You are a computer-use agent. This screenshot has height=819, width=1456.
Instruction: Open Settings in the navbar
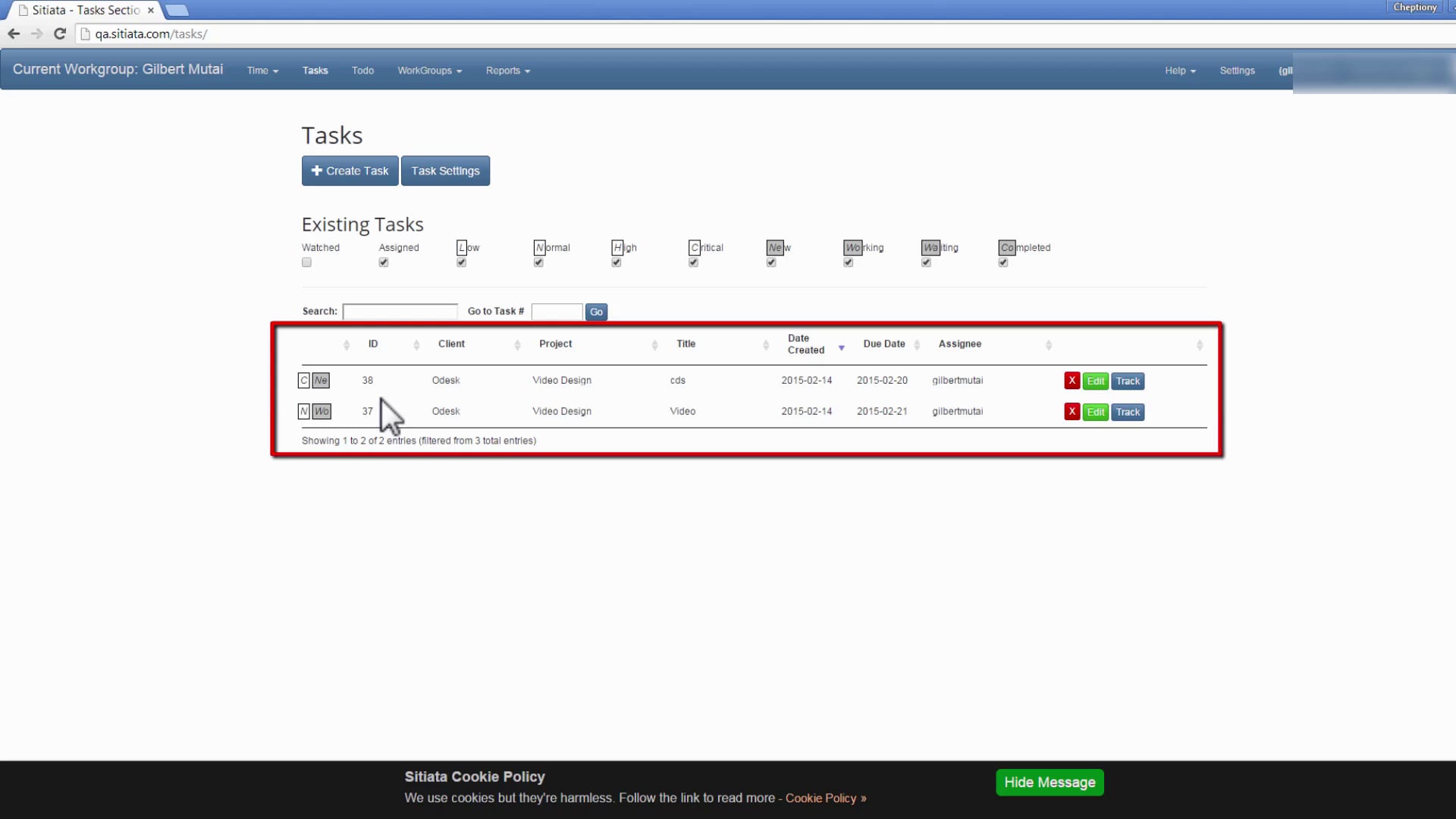pyautogui.click(x=1237, y=71)
